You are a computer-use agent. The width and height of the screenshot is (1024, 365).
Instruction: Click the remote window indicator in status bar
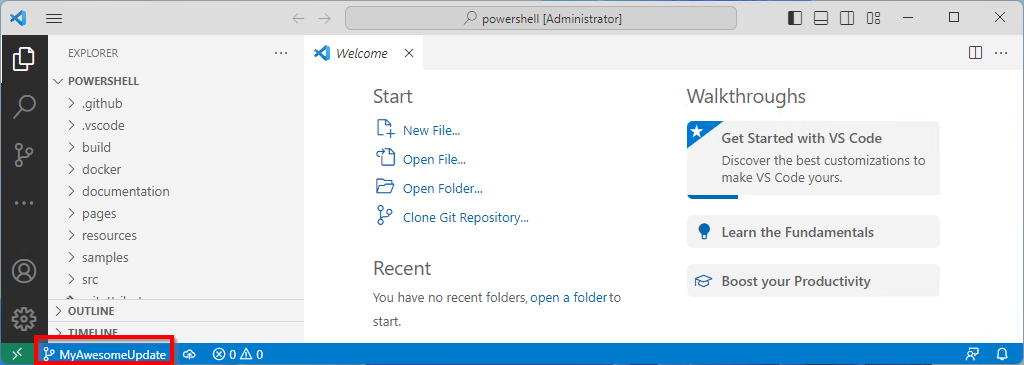tap(18, 355)
